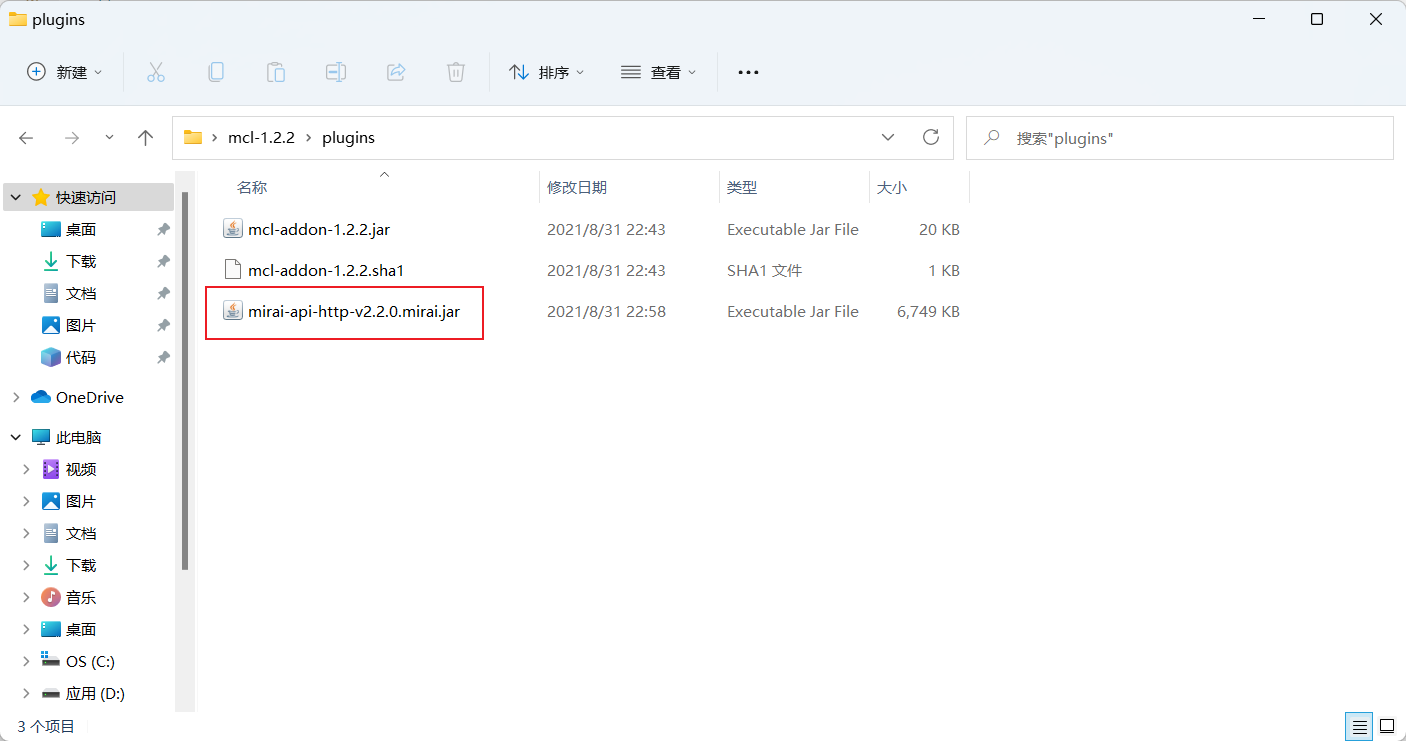1406x741 pixels.
Task: Switch to large thumbnails view layout
Action: pos(1387,726)
